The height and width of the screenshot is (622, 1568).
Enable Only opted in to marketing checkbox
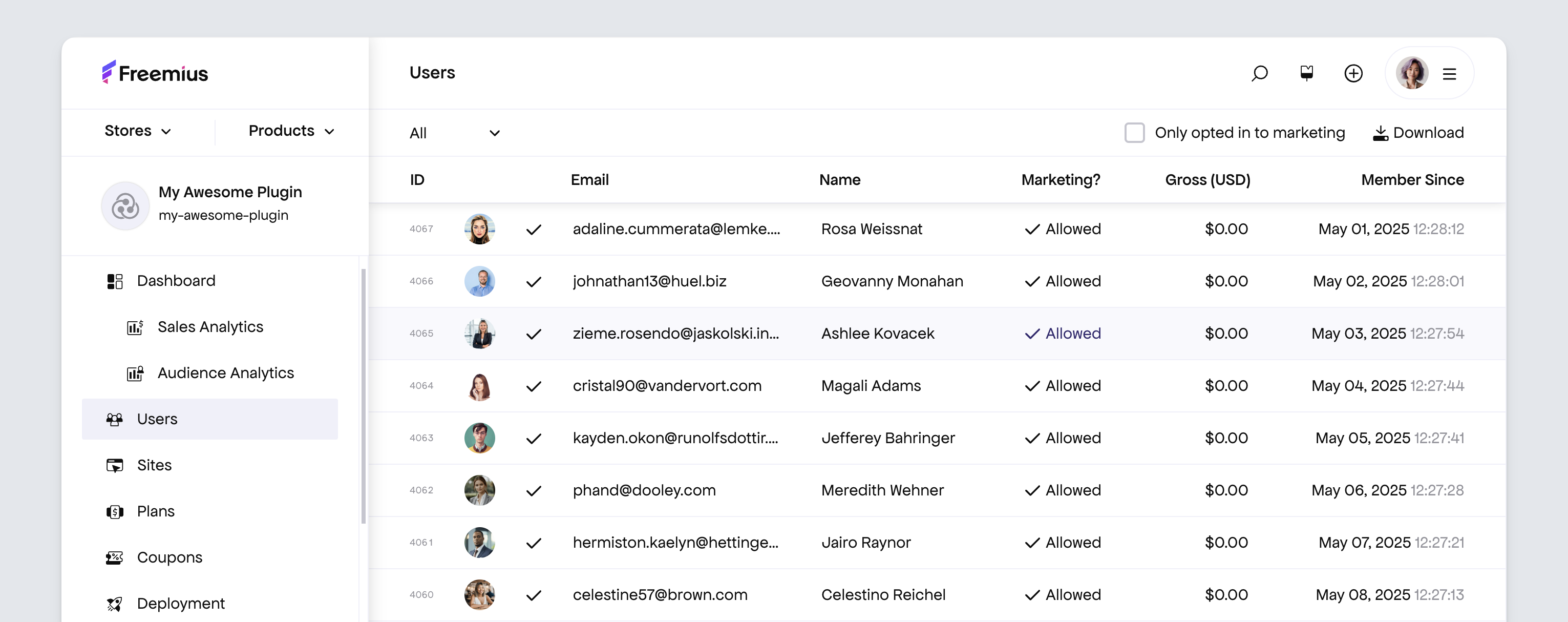(x=1134, y=133)
